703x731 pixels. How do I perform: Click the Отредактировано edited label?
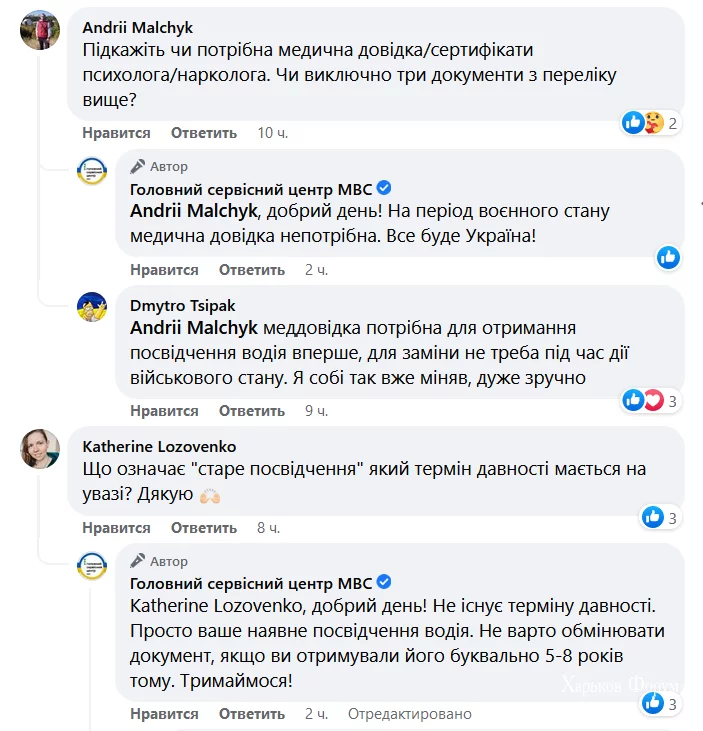(410, 715)
